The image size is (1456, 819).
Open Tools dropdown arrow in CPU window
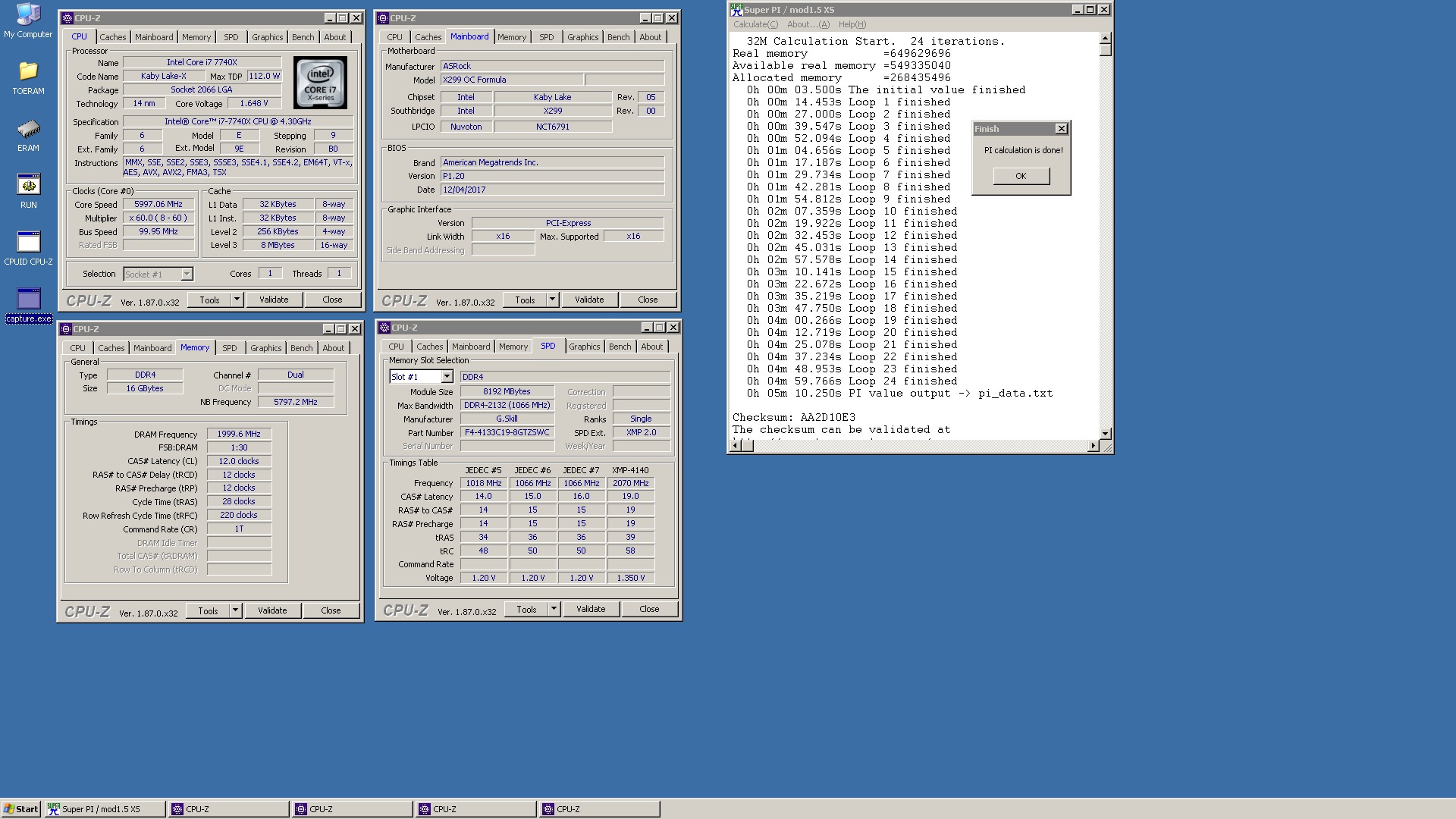pyautogui.click(x=237, y=300)
